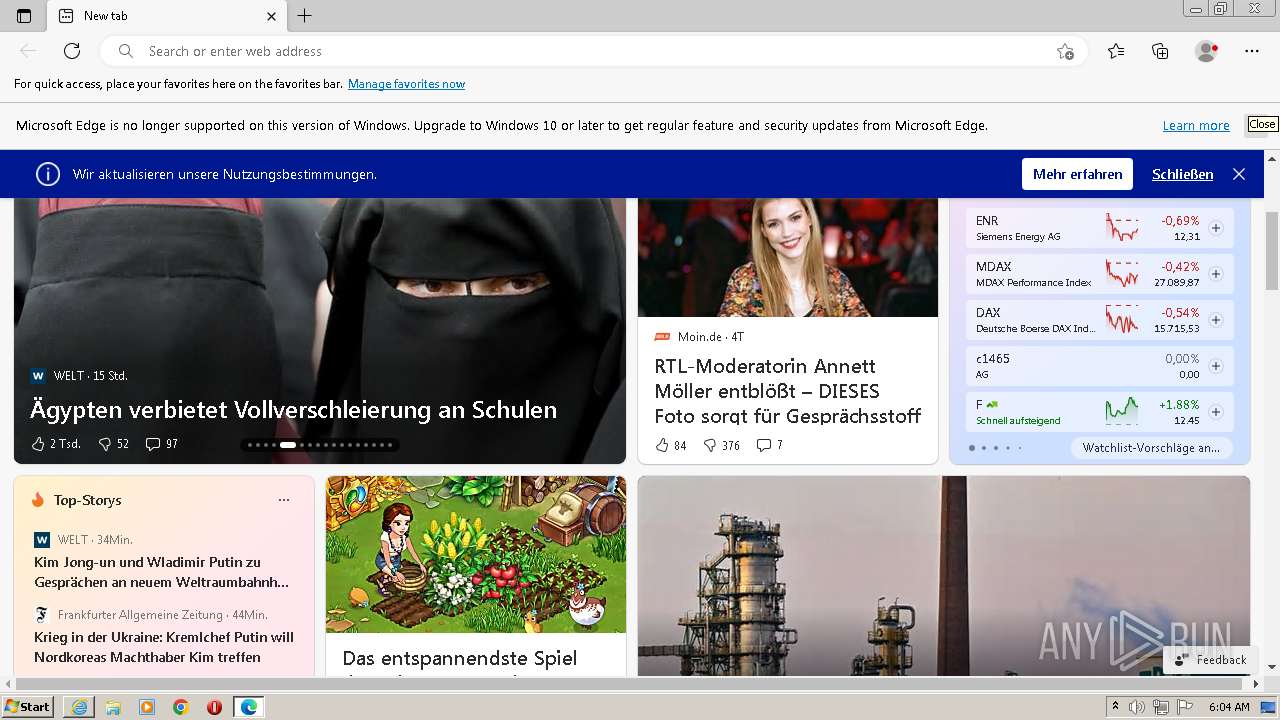Open a new tab with plus button
This screenshot has height=720, width=1280.
pos(305,16)
